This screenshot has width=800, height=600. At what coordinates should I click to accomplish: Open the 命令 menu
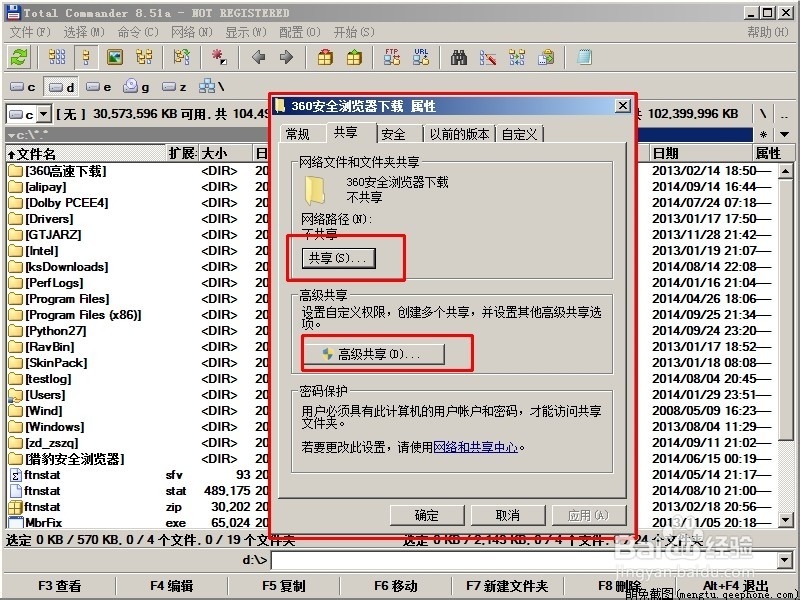tap(138, 32)
